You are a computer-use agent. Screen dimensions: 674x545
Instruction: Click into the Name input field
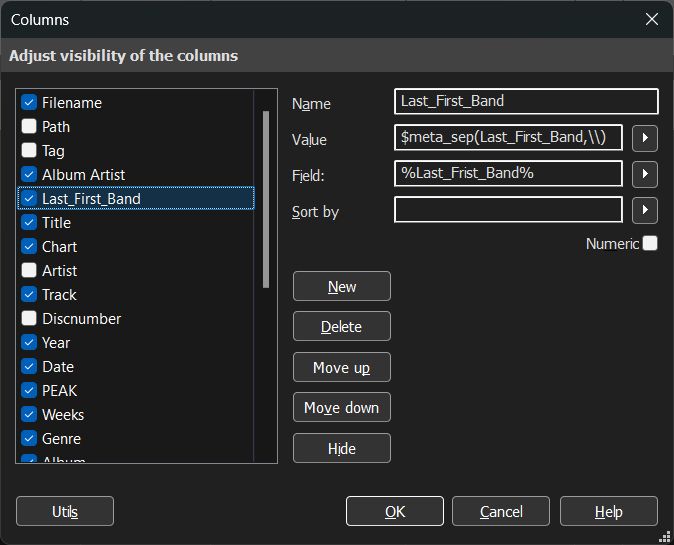click(x=526, y=101)
